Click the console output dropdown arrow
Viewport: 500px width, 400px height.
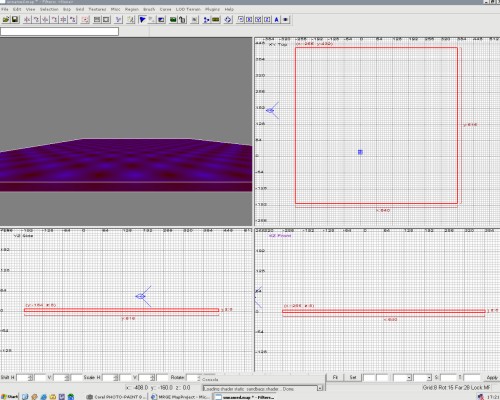coord(320,388)
